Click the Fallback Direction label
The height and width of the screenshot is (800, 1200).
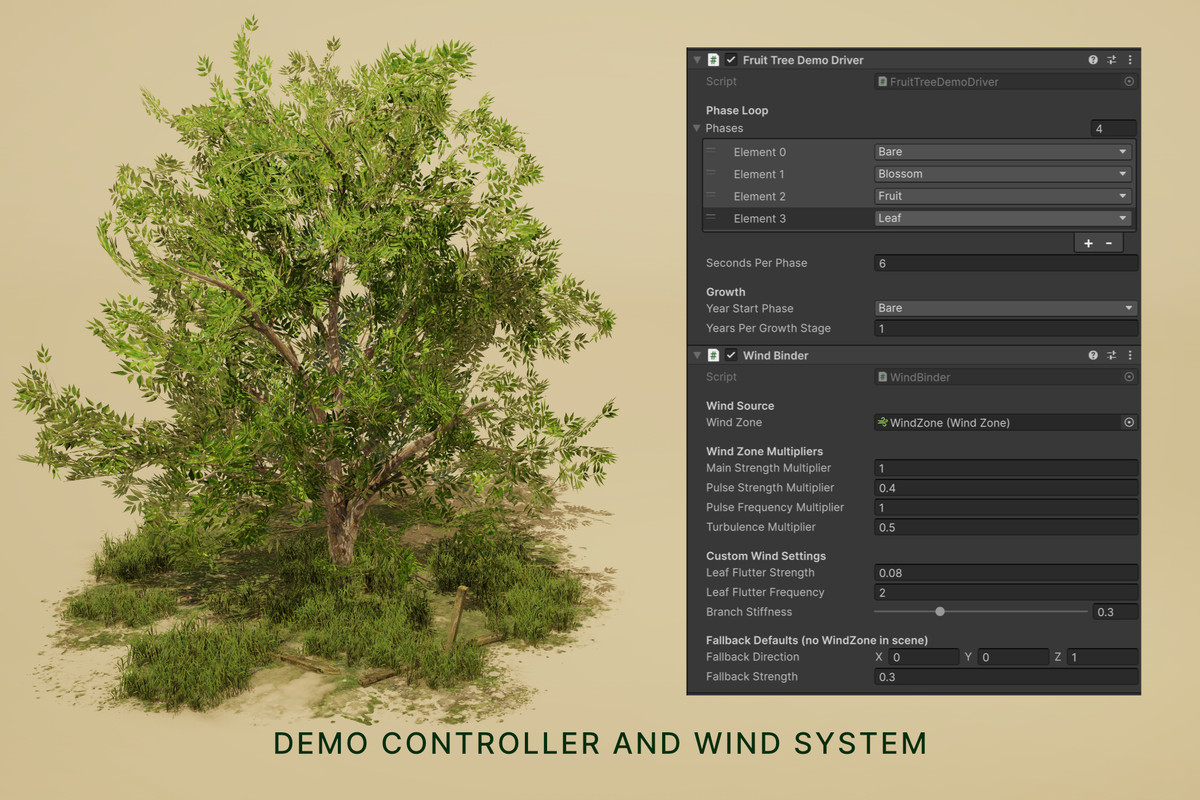click(753, 657)
